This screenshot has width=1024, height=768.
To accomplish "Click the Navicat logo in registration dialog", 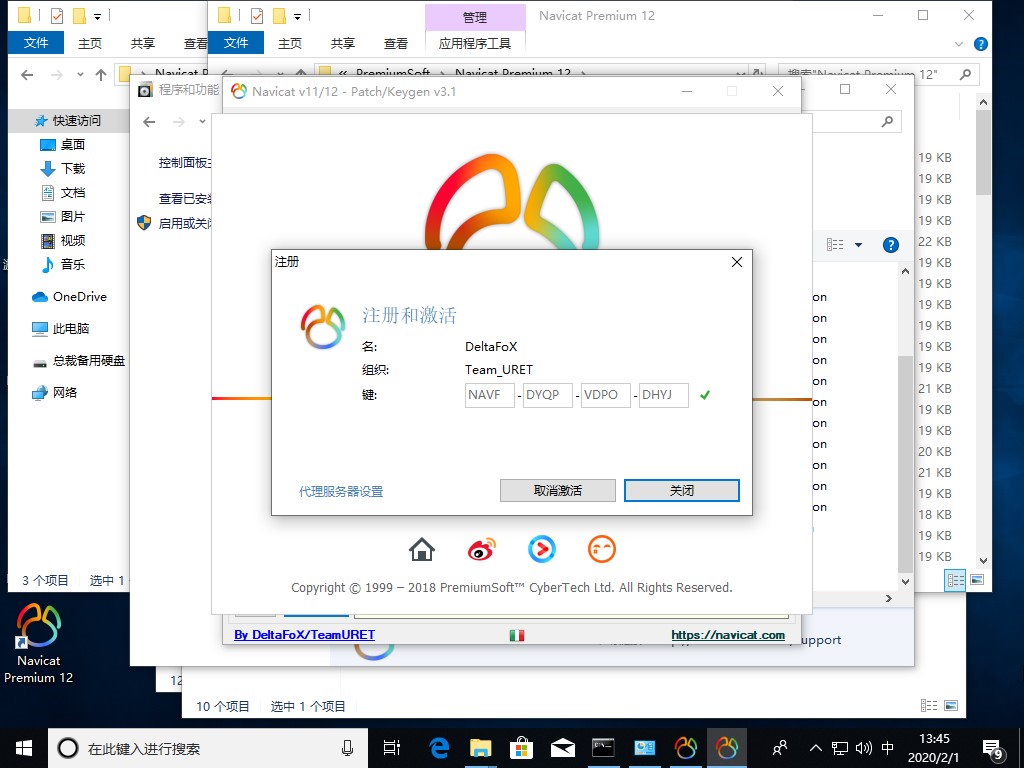I will pos(323,327).
